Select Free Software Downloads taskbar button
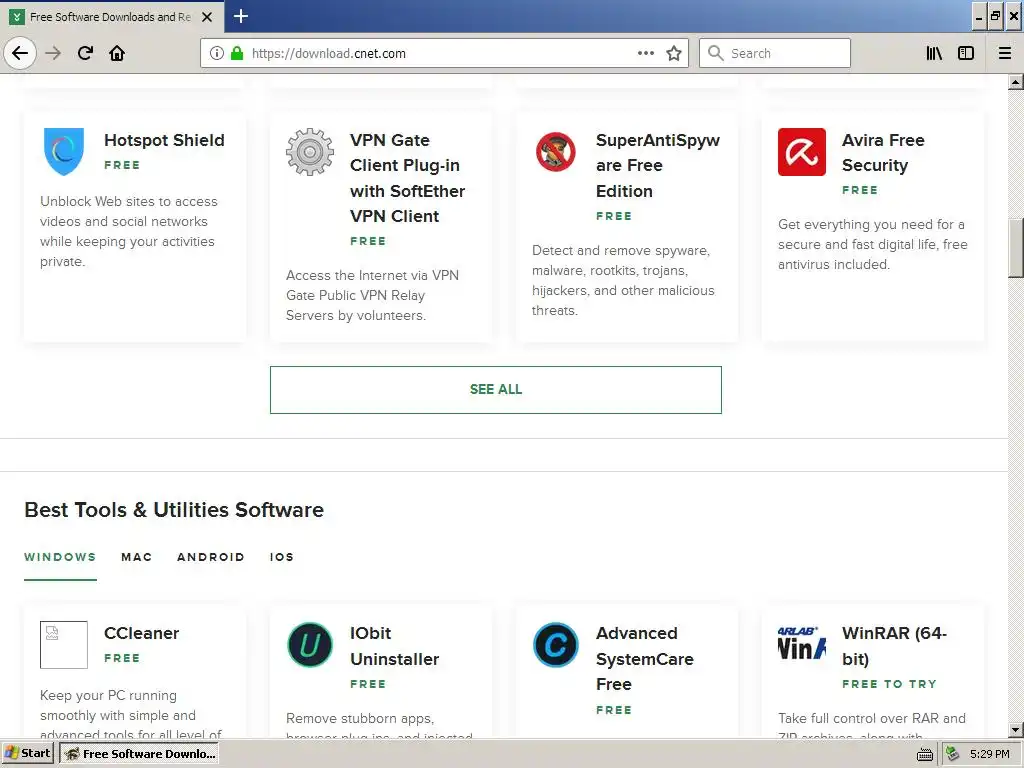1024x768 pixels. click(x=139, y=754)
